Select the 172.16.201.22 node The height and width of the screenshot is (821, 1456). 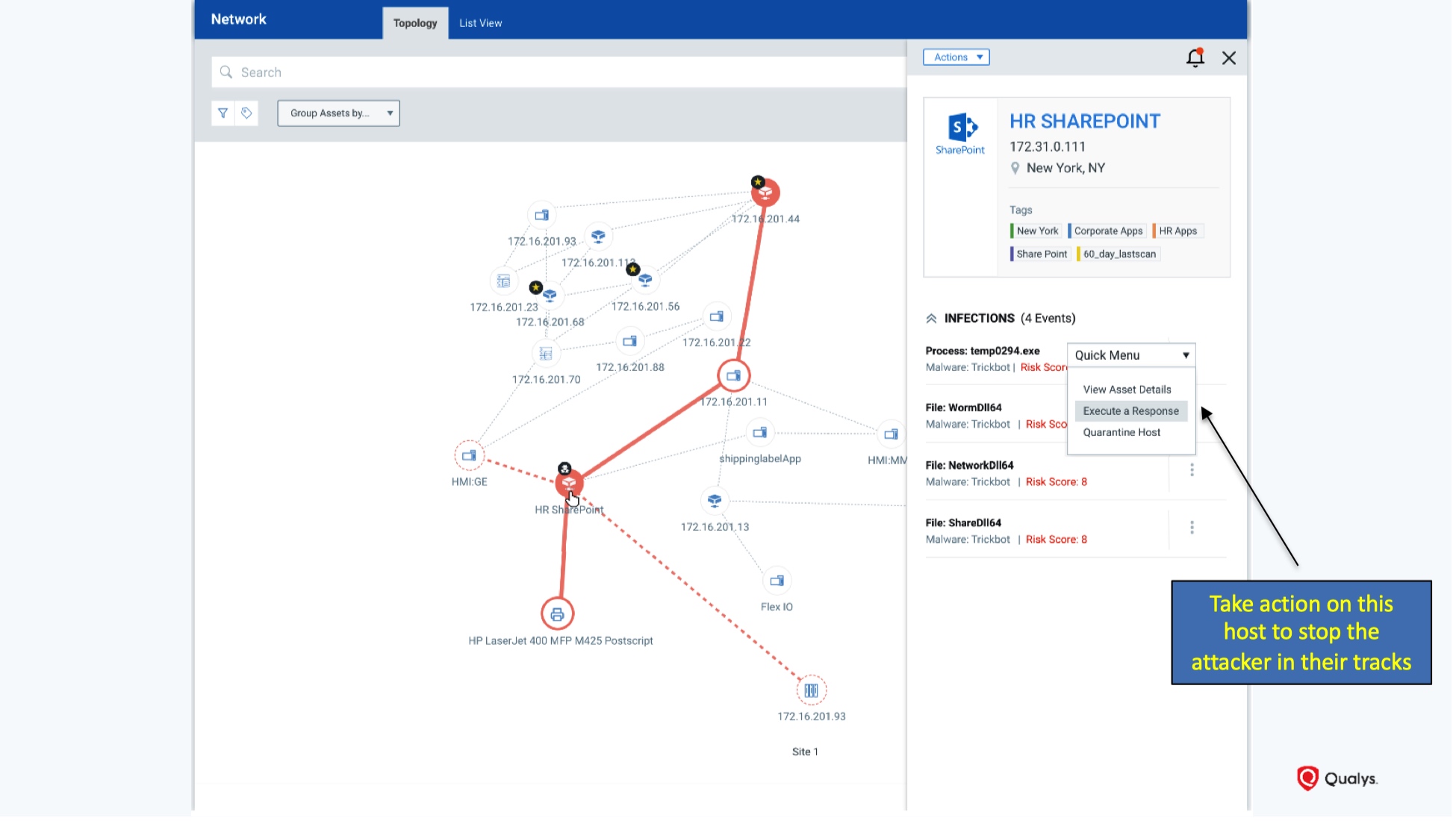[717, 316]
